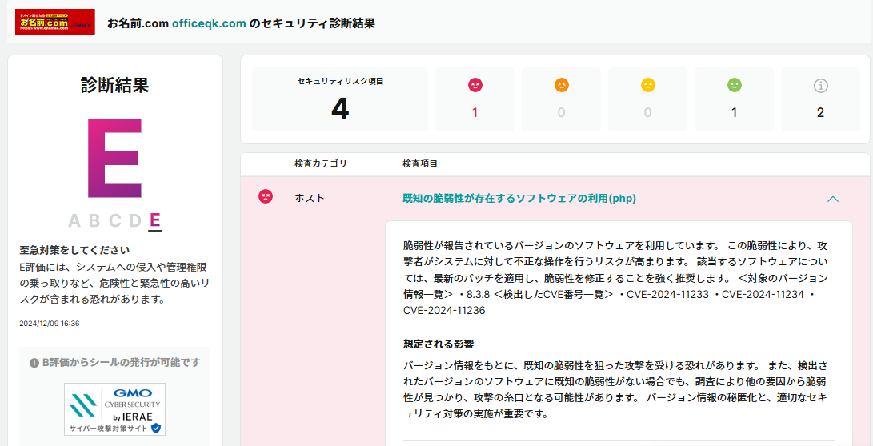Click the A–E grade scale
Image resolution: width=873 pixels, height=446 pixels.
coord(115,221)
